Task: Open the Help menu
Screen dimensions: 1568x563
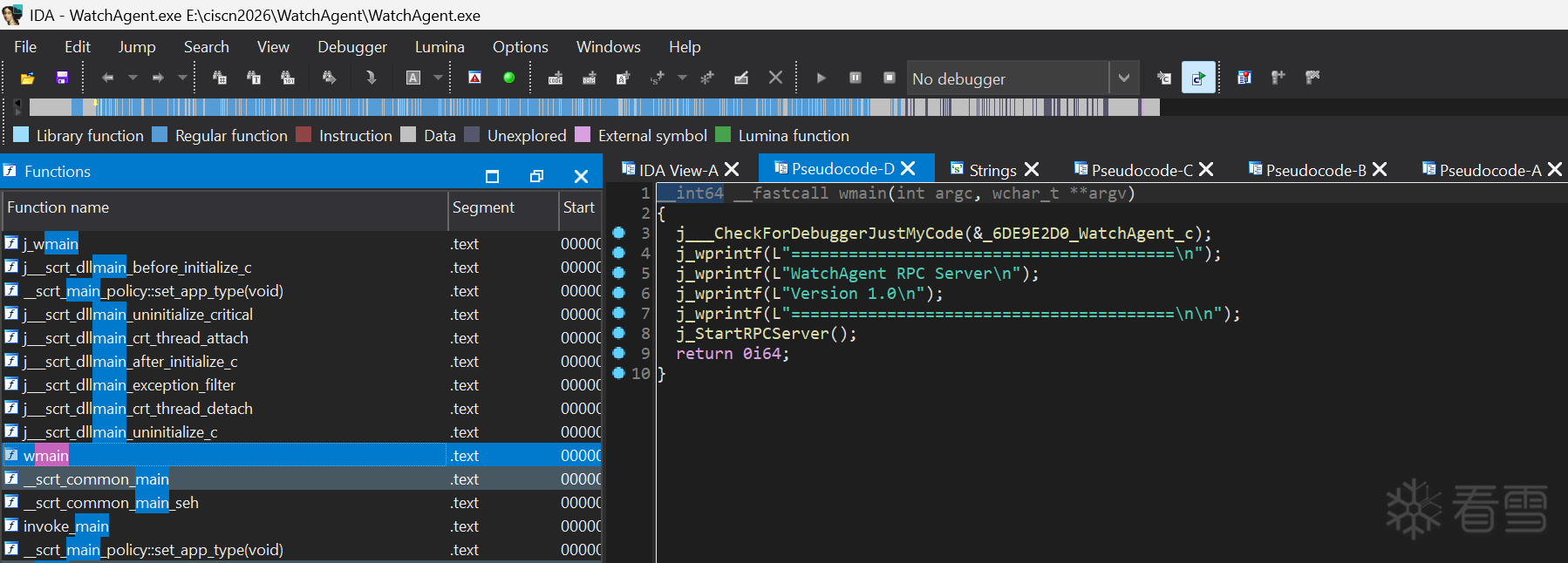Action: pyautogui.click(x=685, y=47)
